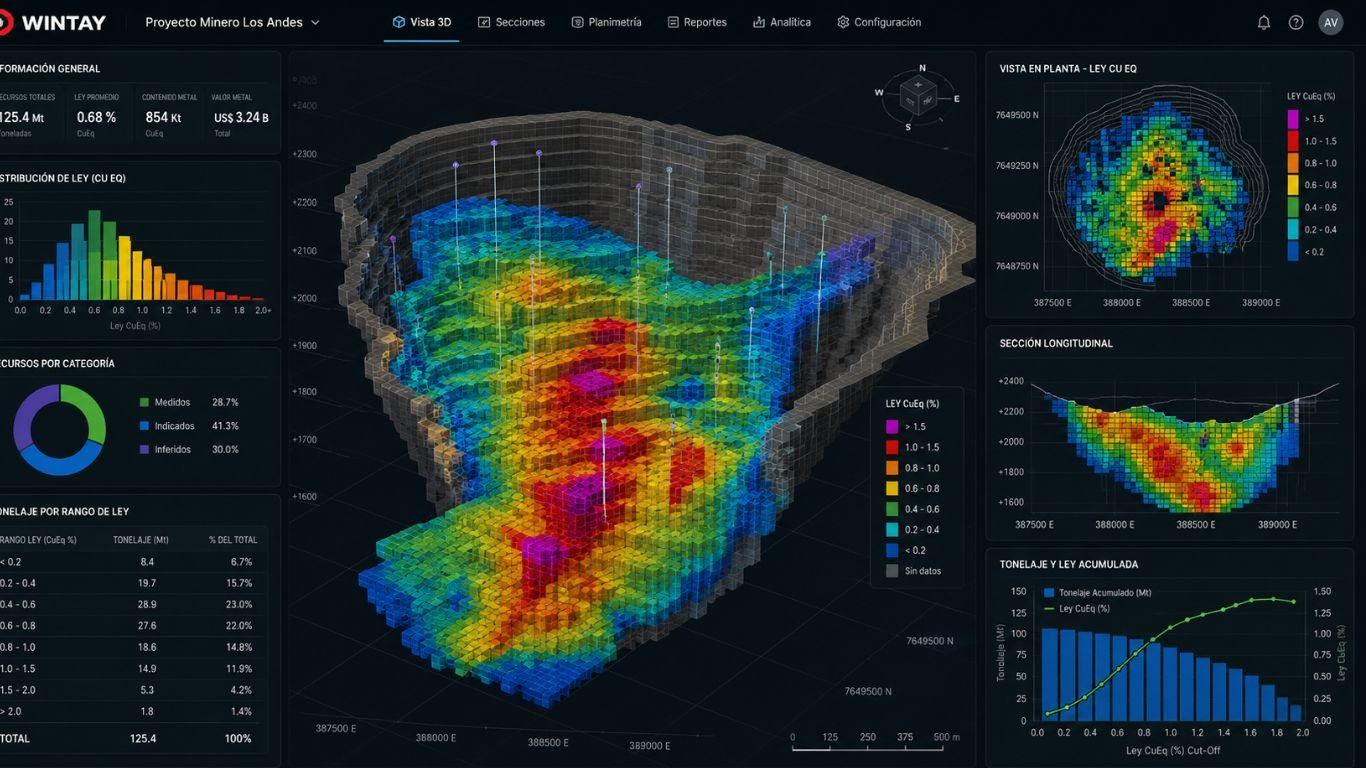Click the 14.8% cell in the table
Image resolution: width=1366 pixels, height=768 pixels.
click(239, 647)
